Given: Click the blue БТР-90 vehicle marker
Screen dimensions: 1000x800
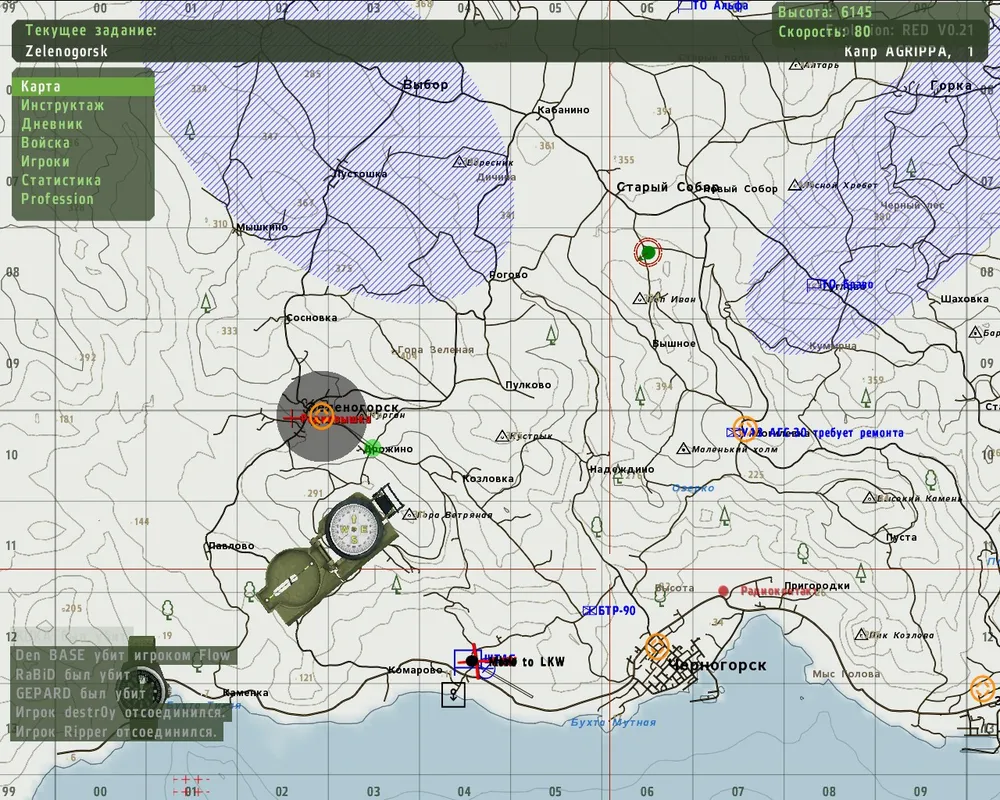Looking at the screenshot, I should 590,611.
